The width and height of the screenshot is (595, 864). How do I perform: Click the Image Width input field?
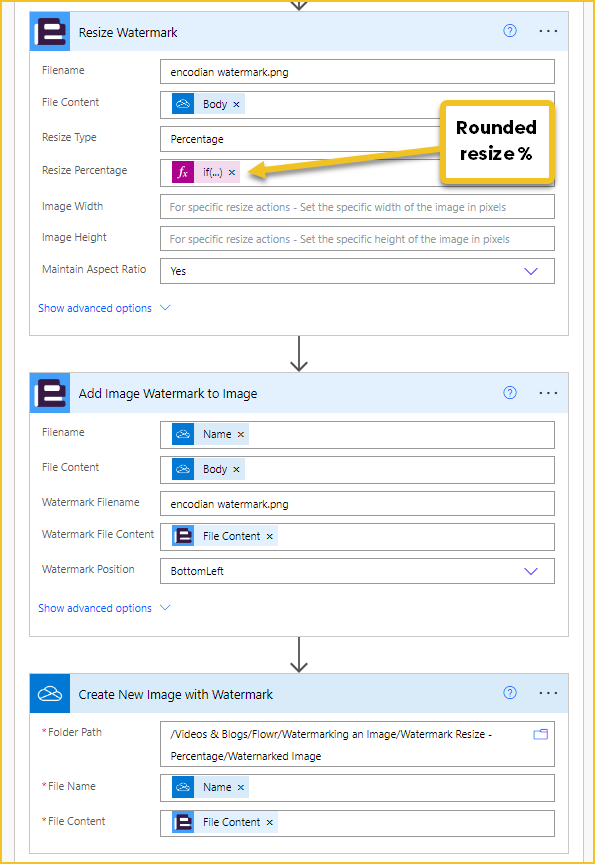click(x=357, y=207)
